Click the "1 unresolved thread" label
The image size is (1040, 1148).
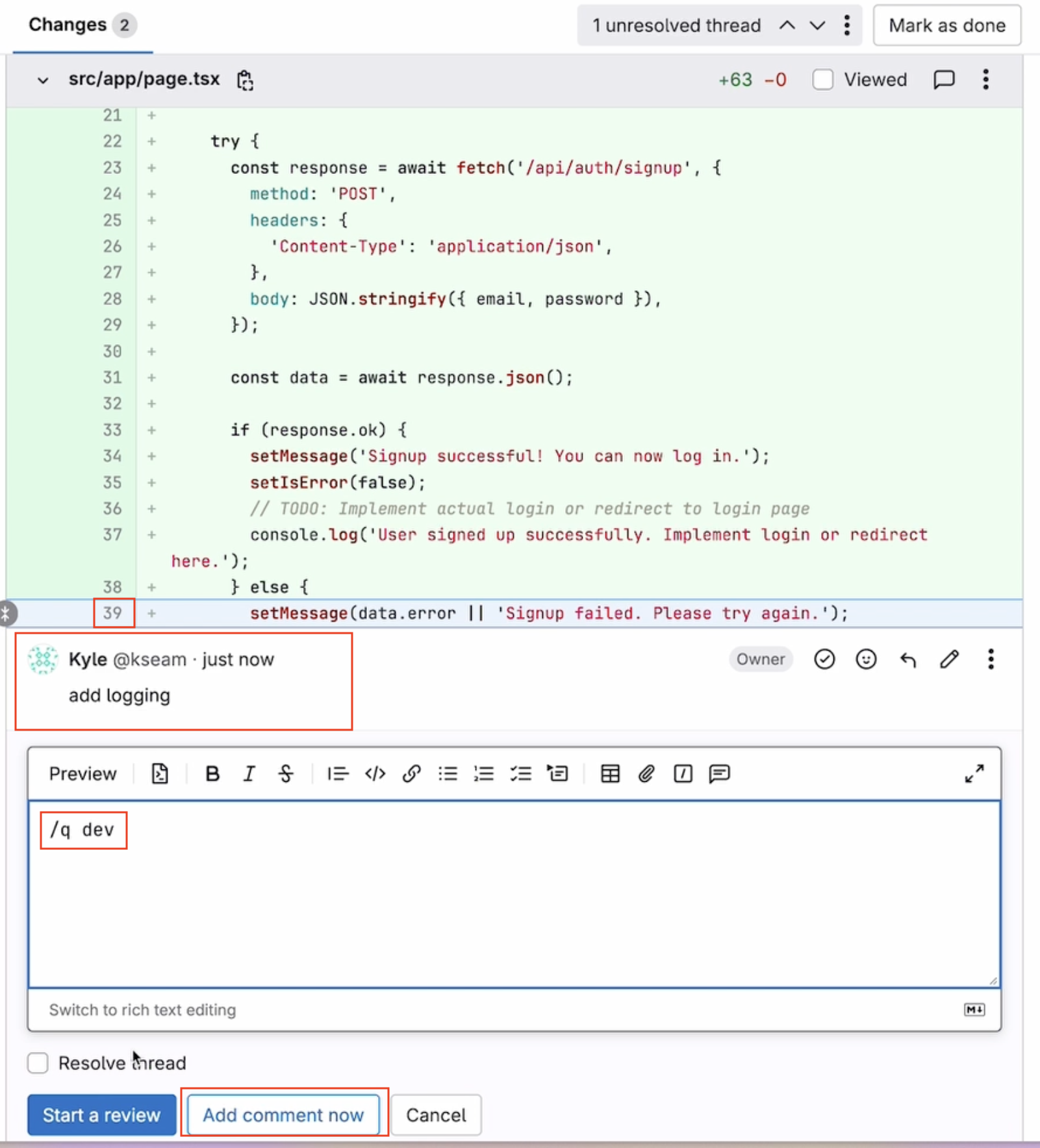click(x=676, y=25)
